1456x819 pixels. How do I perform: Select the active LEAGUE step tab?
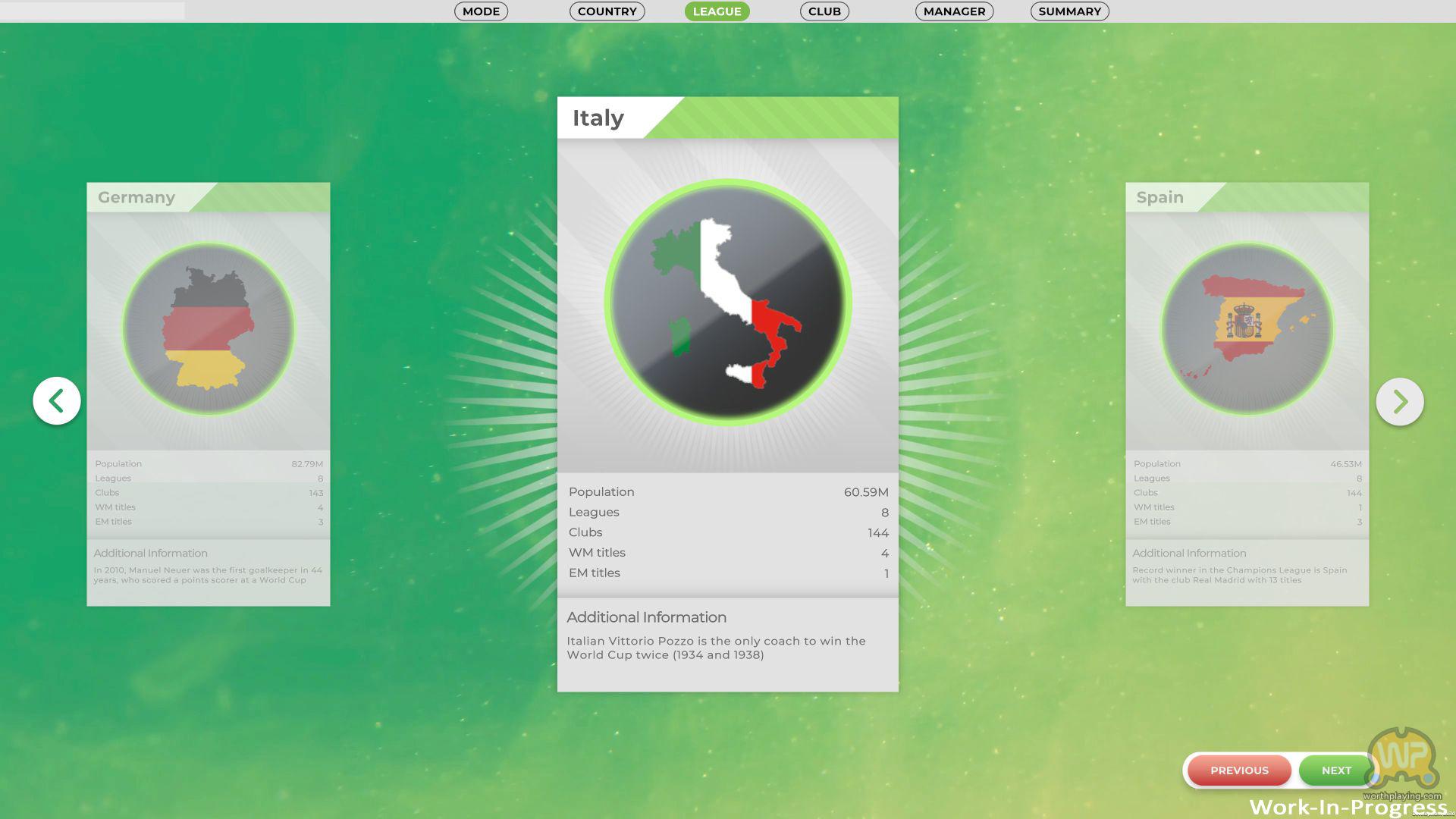point(717,11)
